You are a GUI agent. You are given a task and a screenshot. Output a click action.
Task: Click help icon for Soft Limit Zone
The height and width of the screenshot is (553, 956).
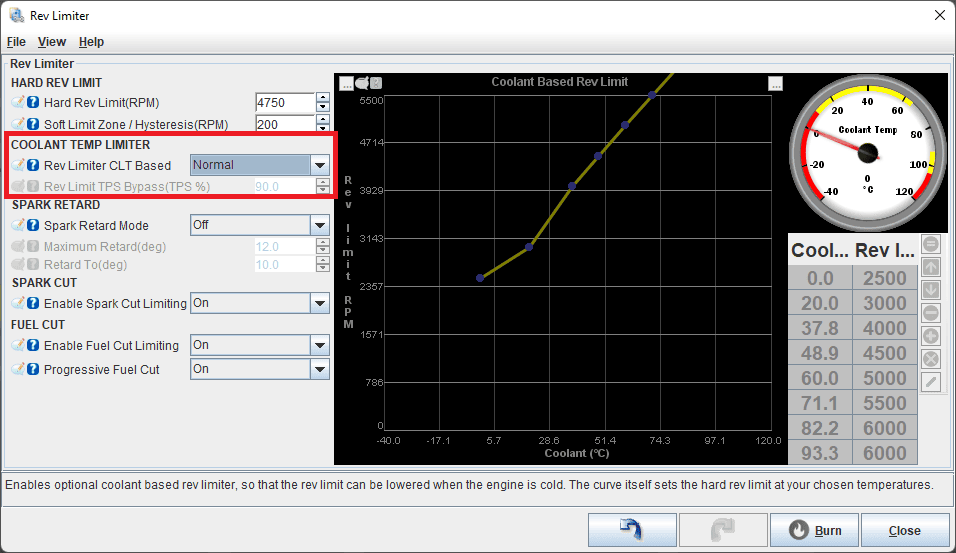point(34,124)
